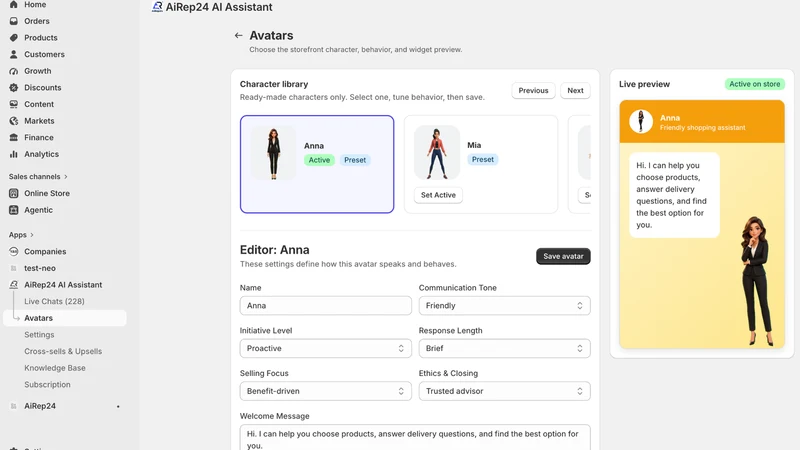
Task: Click the Markets globe icon
Action: (x=14, y=121)
